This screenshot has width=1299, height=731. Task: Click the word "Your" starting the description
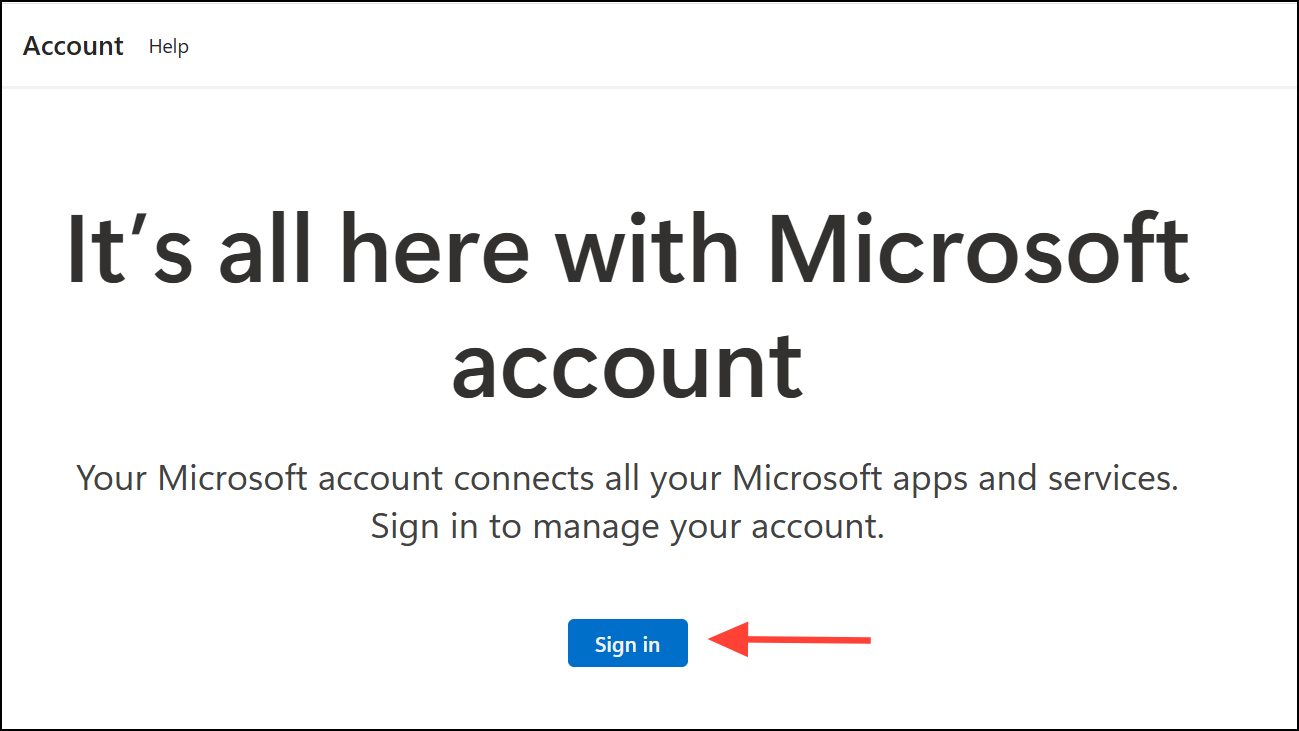point(112,478)
